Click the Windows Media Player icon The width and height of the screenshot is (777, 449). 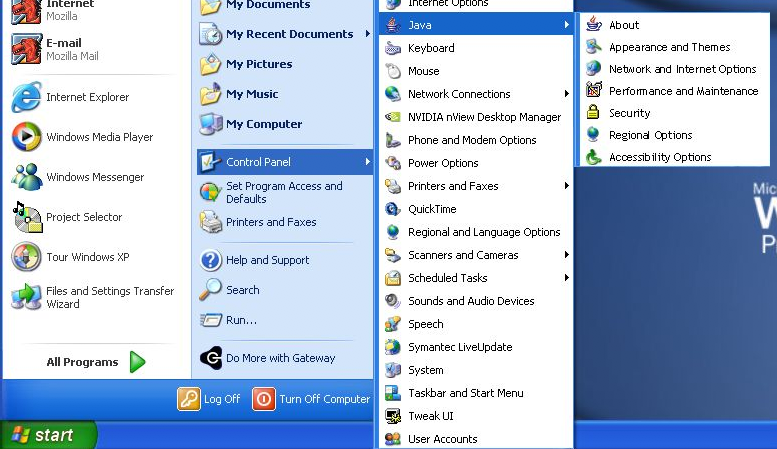coord(26,137)
